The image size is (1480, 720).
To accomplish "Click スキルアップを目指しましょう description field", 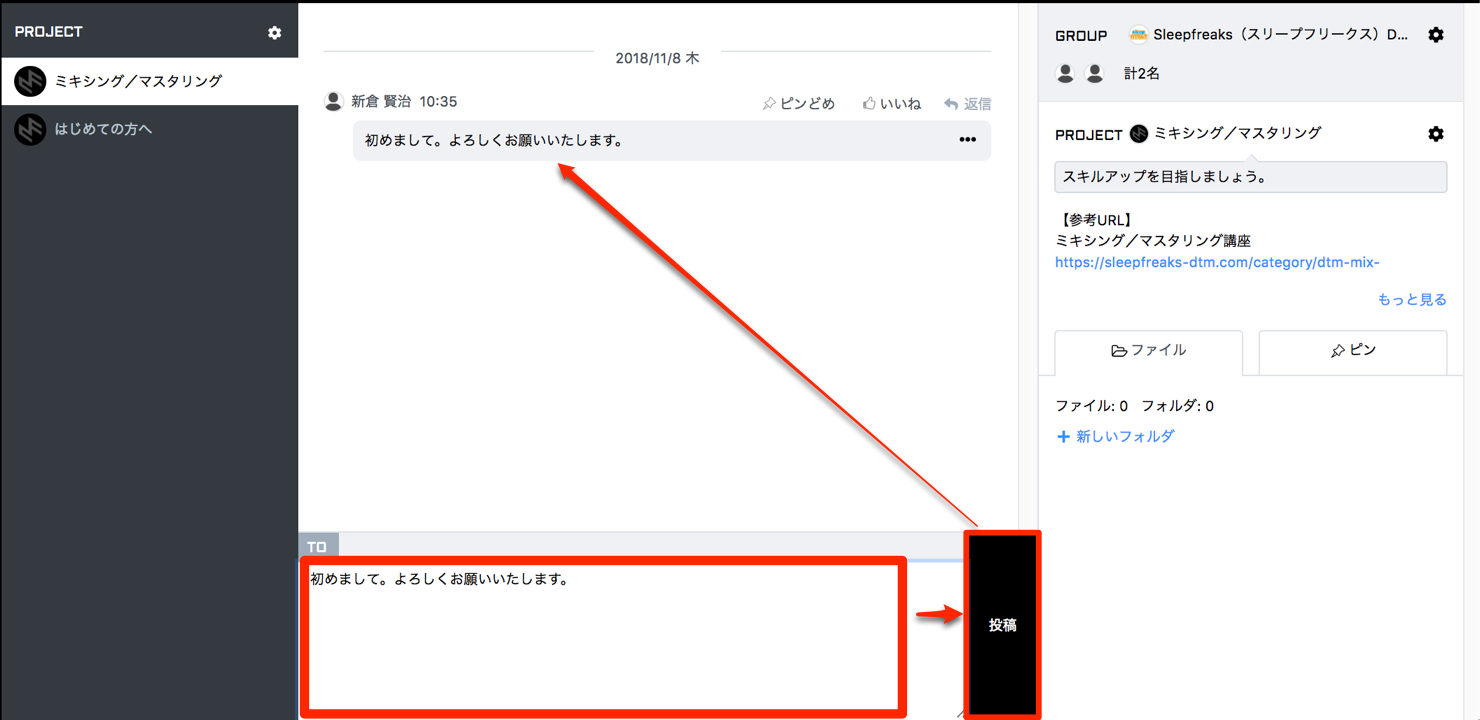I will click(1251, 177).
